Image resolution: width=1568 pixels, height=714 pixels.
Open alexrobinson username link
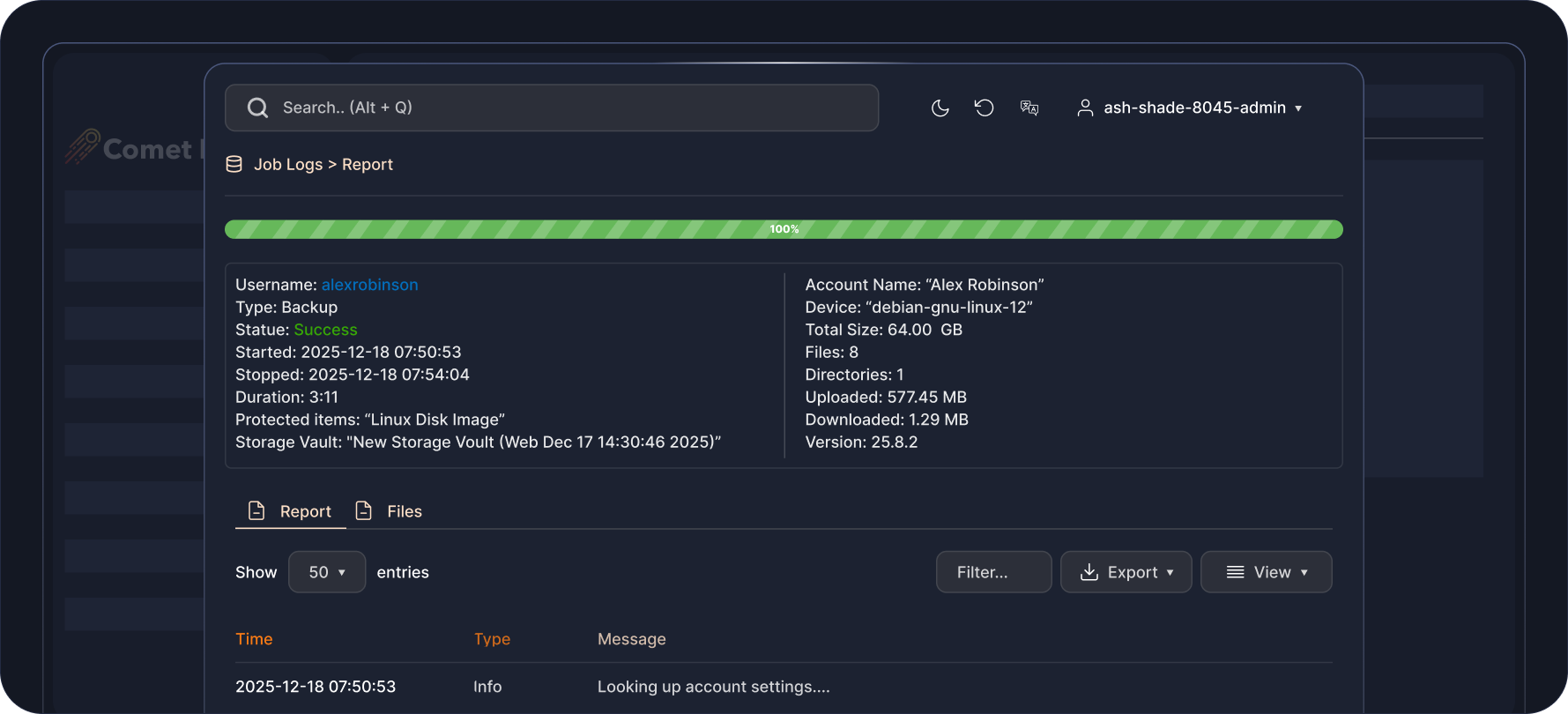click(x=370, y=285)
